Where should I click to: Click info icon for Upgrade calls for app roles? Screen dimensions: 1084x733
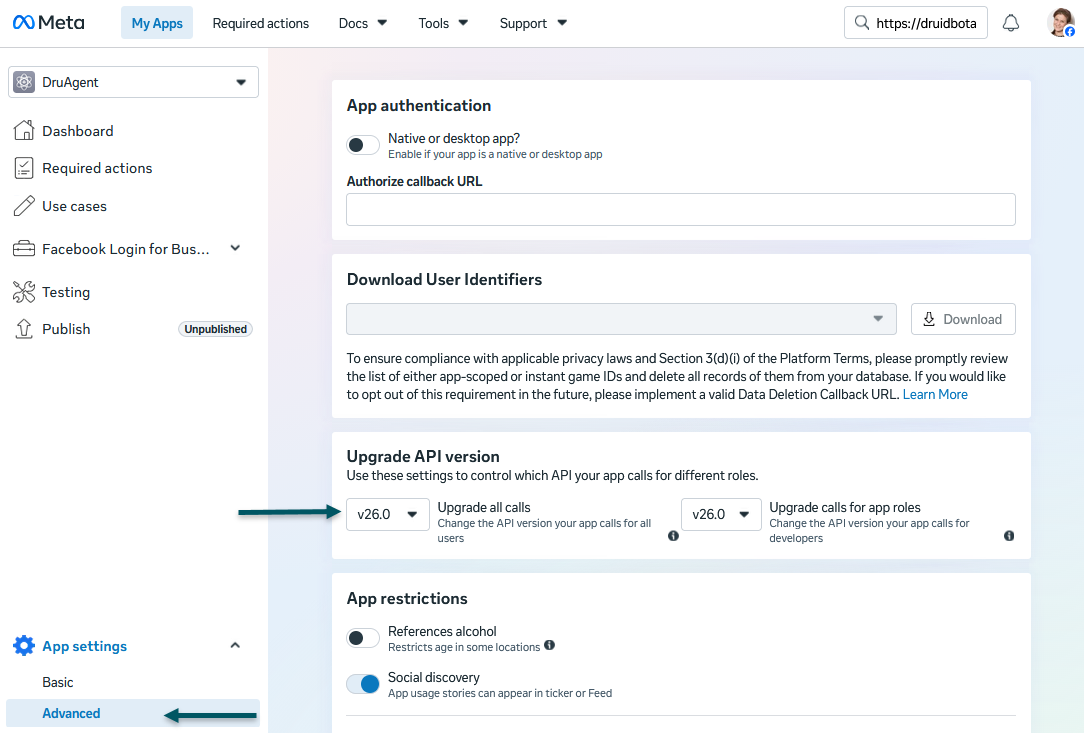1009,536
